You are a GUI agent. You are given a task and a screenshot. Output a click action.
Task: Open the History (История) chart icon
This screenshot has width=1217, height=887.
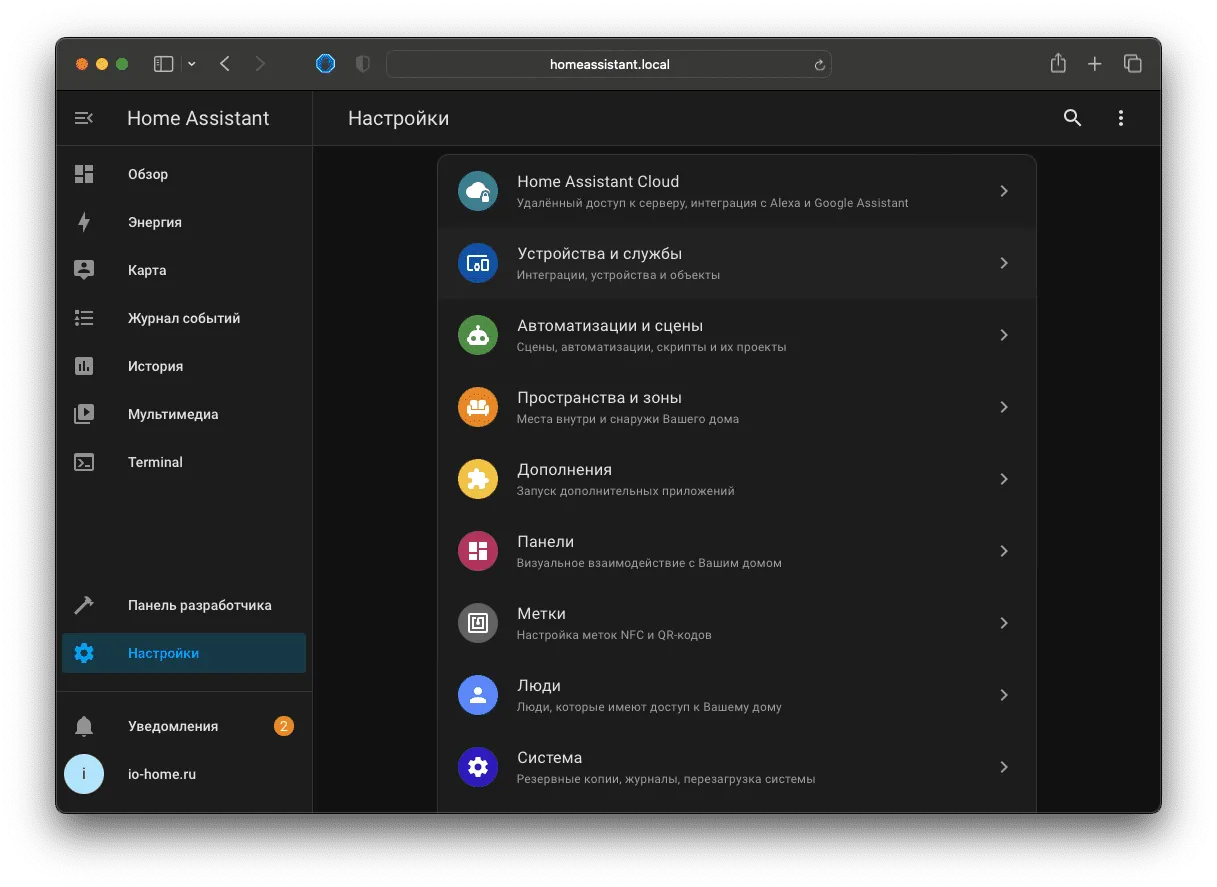84,366
